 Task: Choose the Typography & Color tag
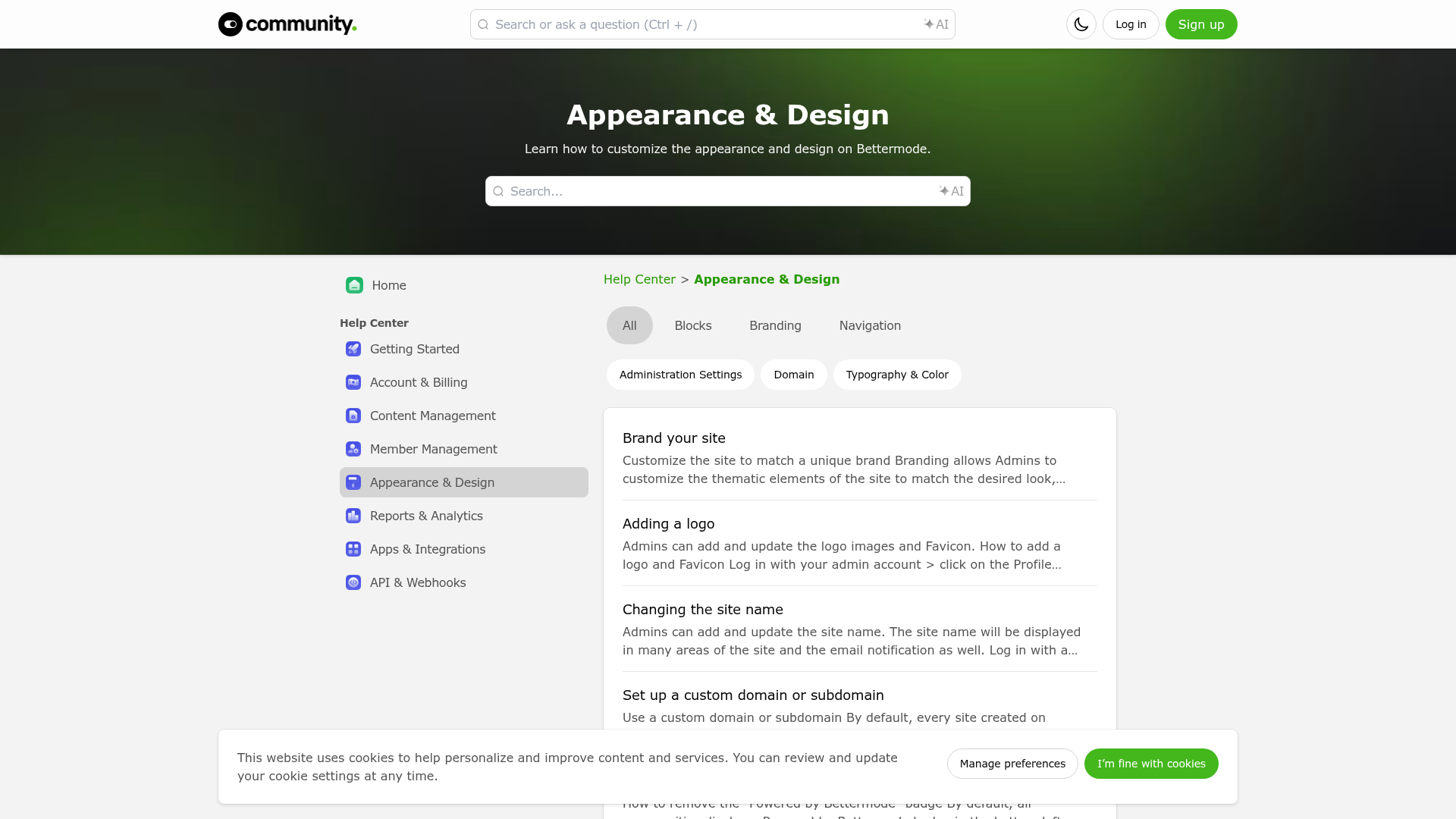[x=897, y=375]
